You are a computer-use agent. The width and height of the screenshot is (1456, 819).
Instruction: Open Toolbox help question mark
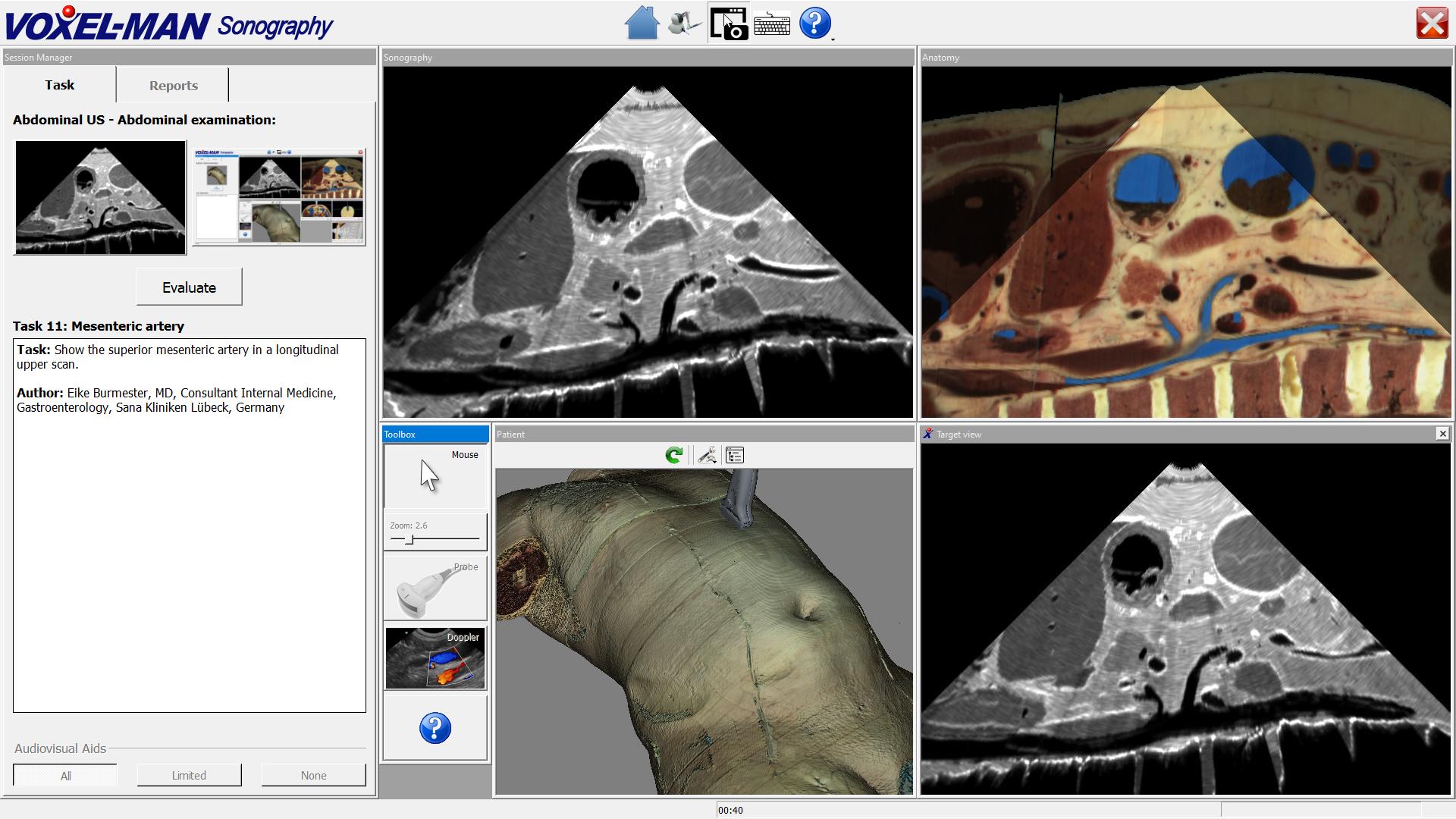(x=435, y=728)
